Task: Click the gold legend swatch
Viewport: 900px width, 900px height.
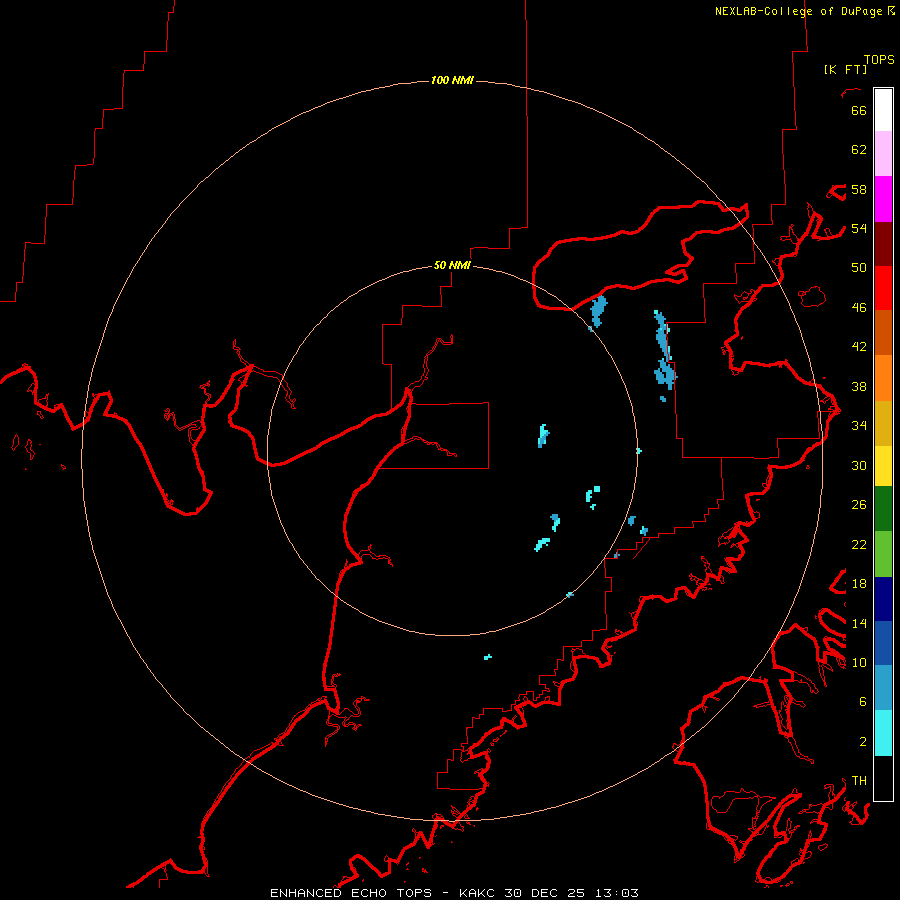Action: click(x=883, y=424)
